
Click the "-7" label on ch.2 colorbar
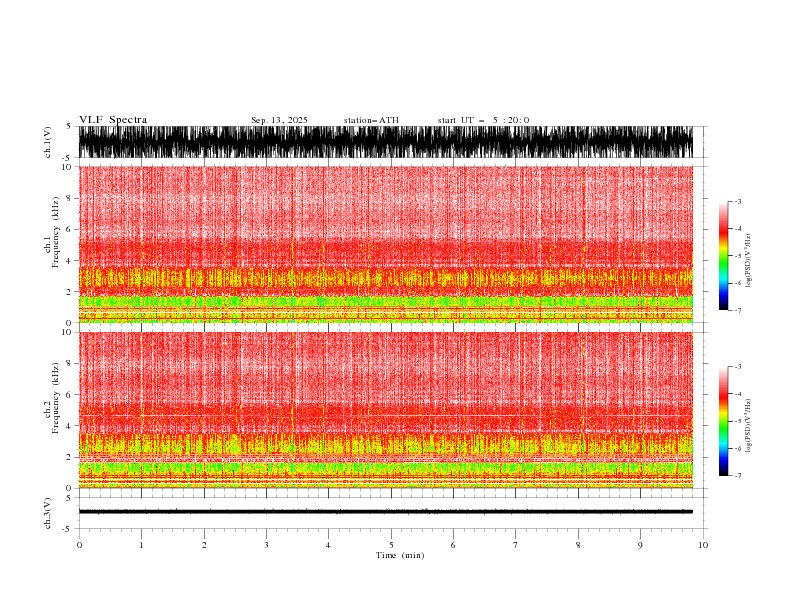737,476
